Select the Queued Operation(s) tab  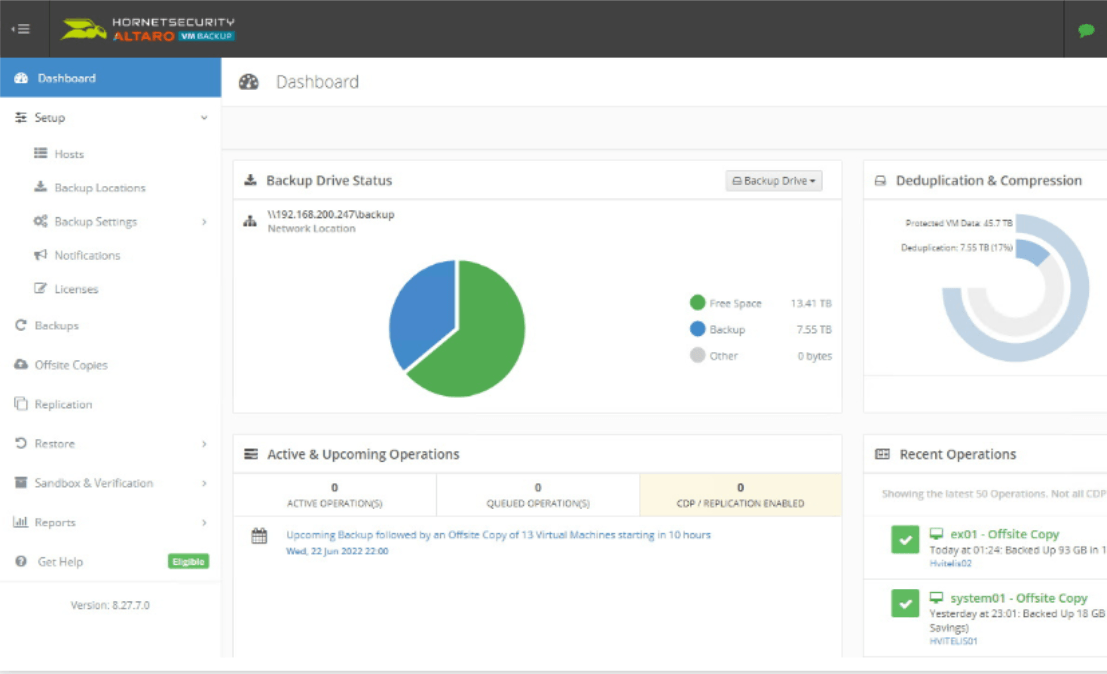(538, 495)
